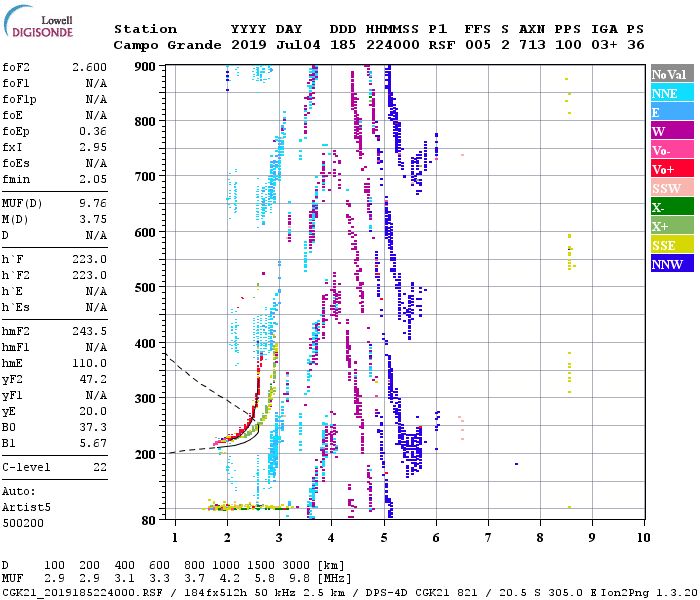Click the RSF program value
The height and width of the screenshot is (600, 700).
[442, 45]
